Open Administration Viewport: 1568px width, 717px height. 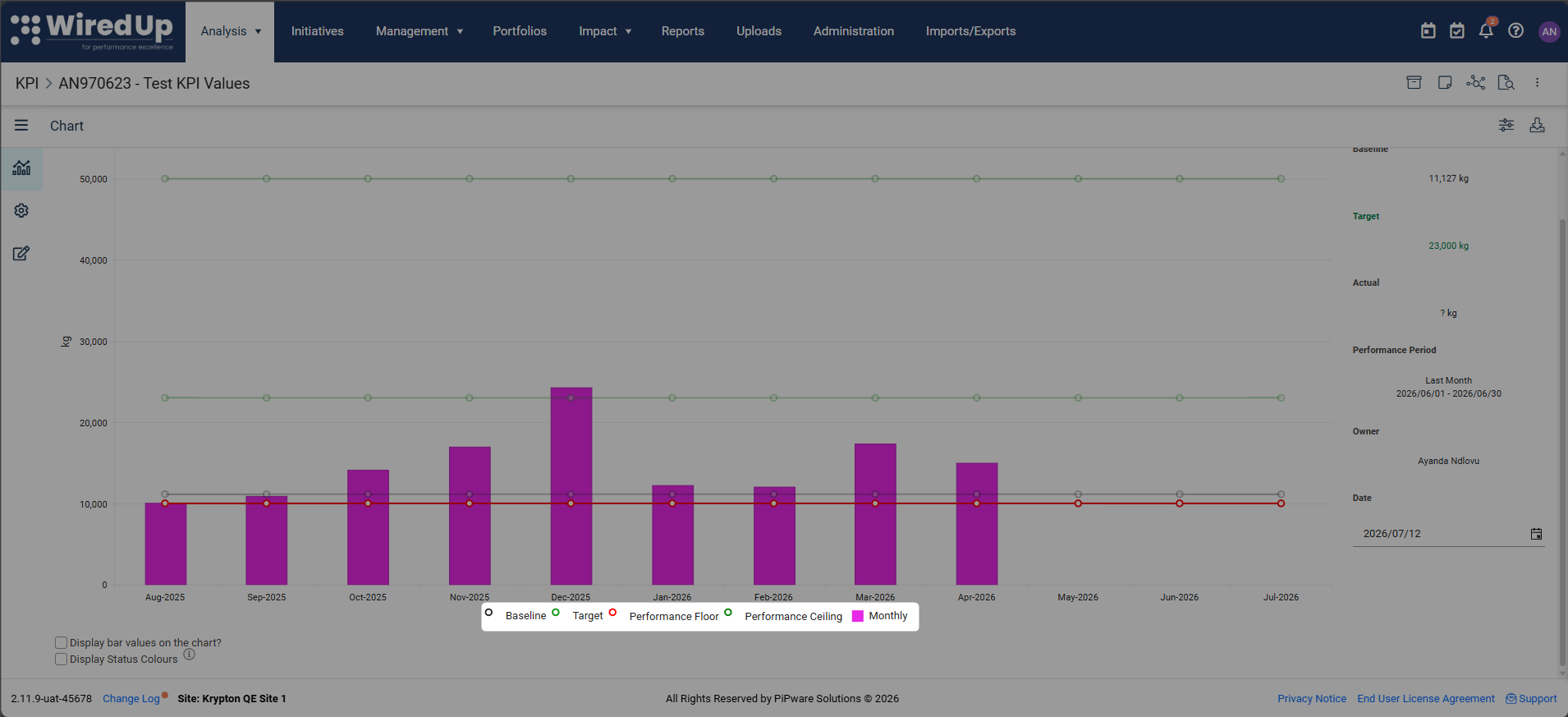(854, 31)
